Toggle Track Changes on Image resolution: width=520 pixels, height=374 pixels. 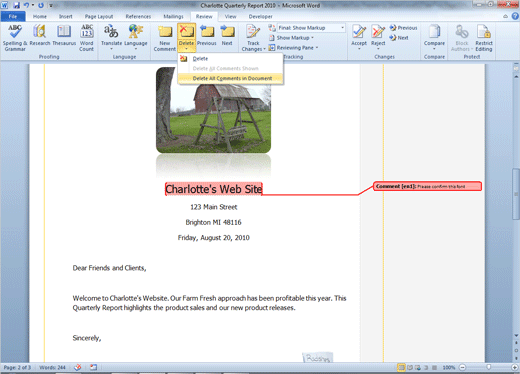tap(253, 33)
